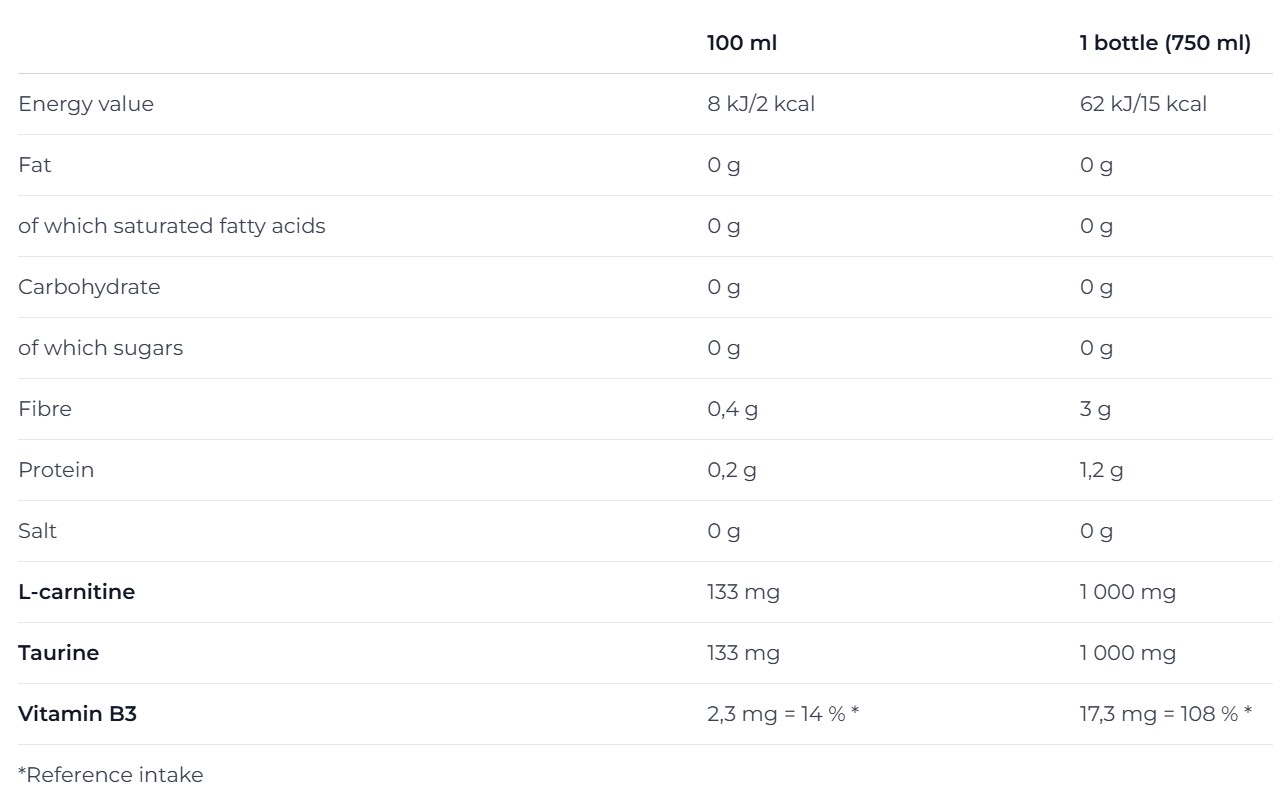
Task: Click the 100 ml column header
Action: tap(742, 43)
